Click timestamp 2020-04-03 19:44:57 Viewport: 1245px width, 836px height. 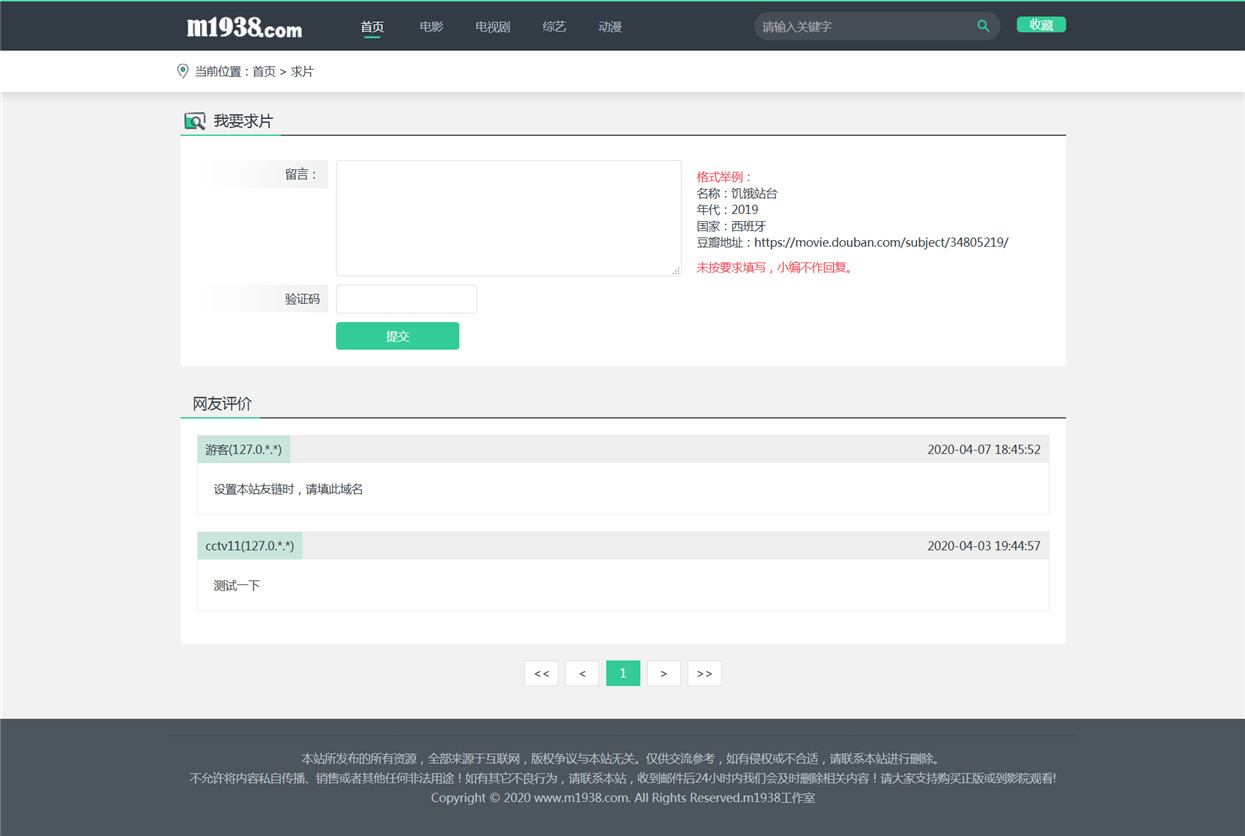pyautogui.click(x=984, y=546)
